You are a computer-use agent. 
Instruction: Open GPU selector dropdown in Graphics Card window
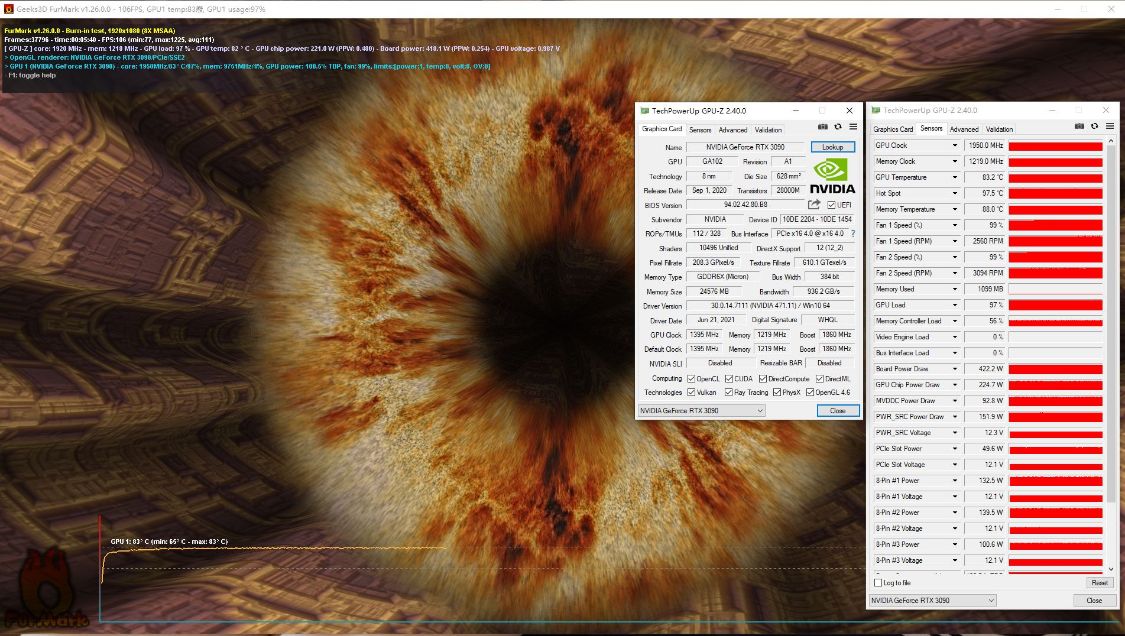tap(702, 411)
